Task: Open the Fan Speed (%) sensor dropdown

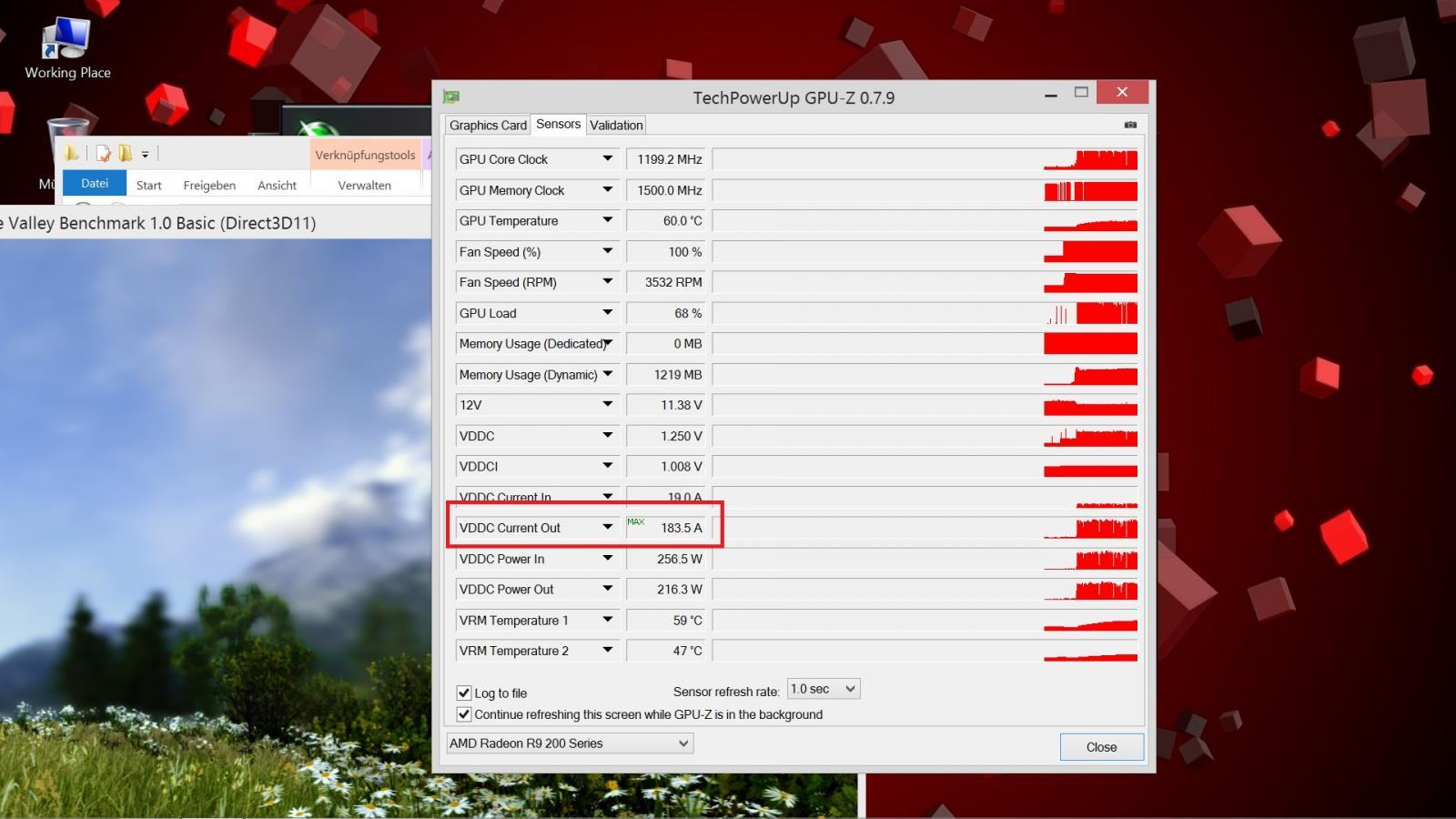Action: click(608, 252)
